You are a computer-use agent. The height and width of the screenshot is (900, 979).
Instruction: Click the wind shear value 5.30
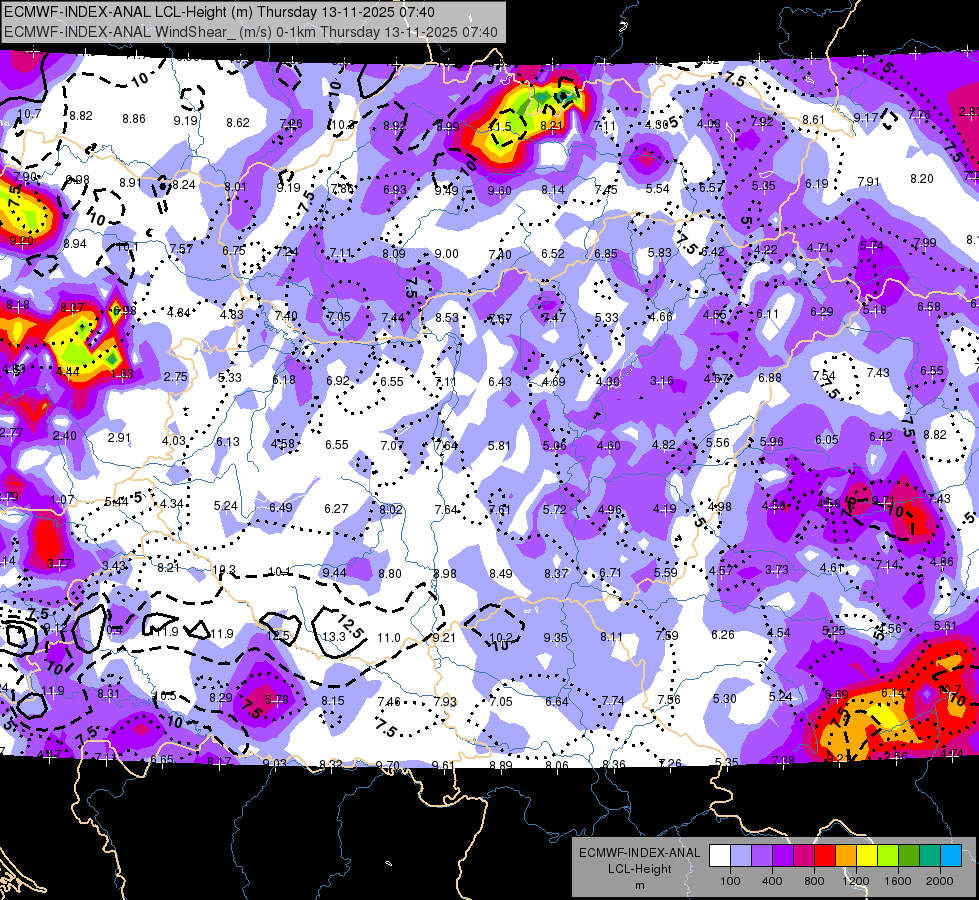[x=724, y=698]
